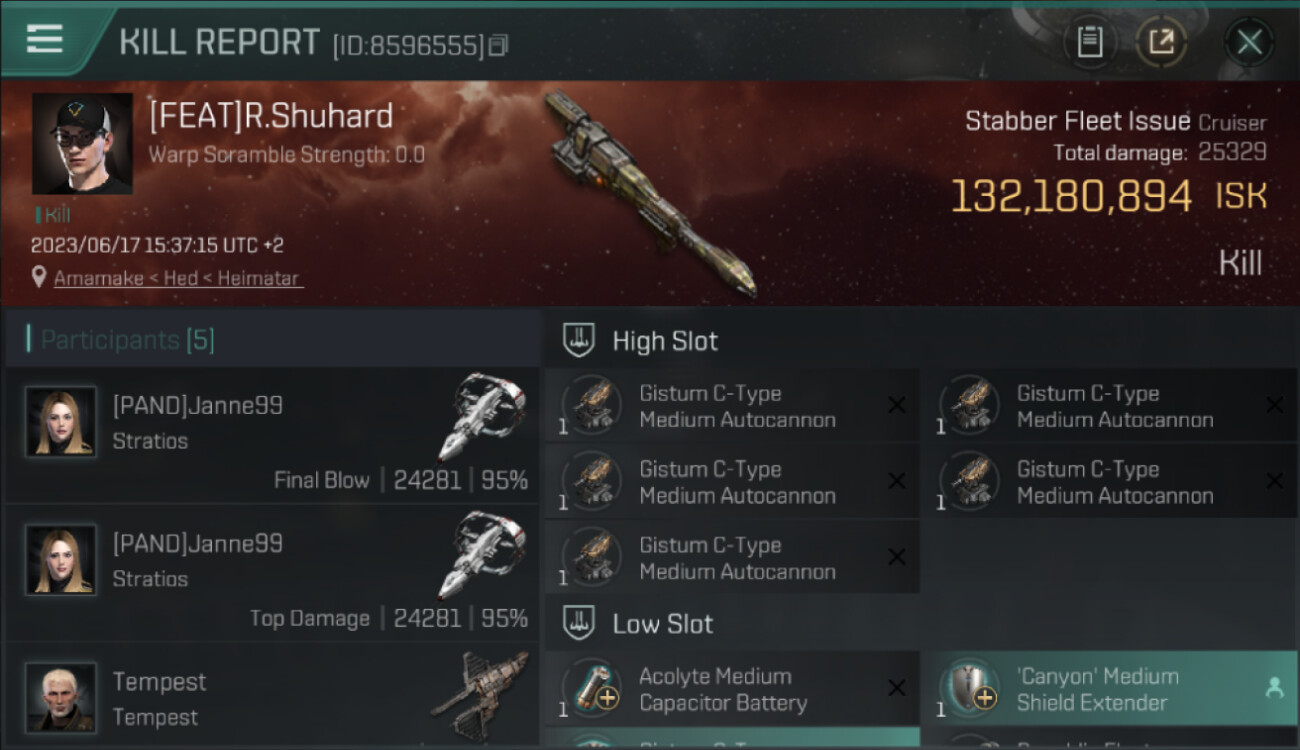Select first Gistum C-Type Medium Autocannon icon
This screenshot has height=750, width=1300.
(591, 405)
